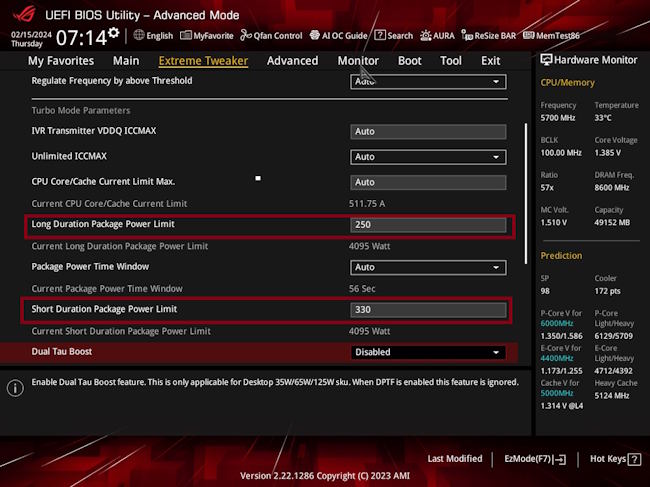Screen dimensions: 650x487
Task: Click the 56 Sec time window value
Action: pos(362,289)
